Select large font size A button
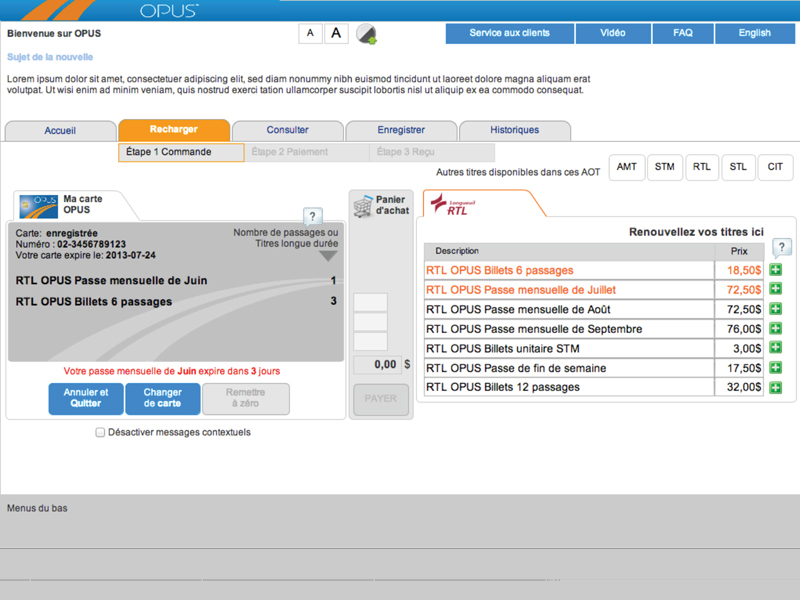 336,33
